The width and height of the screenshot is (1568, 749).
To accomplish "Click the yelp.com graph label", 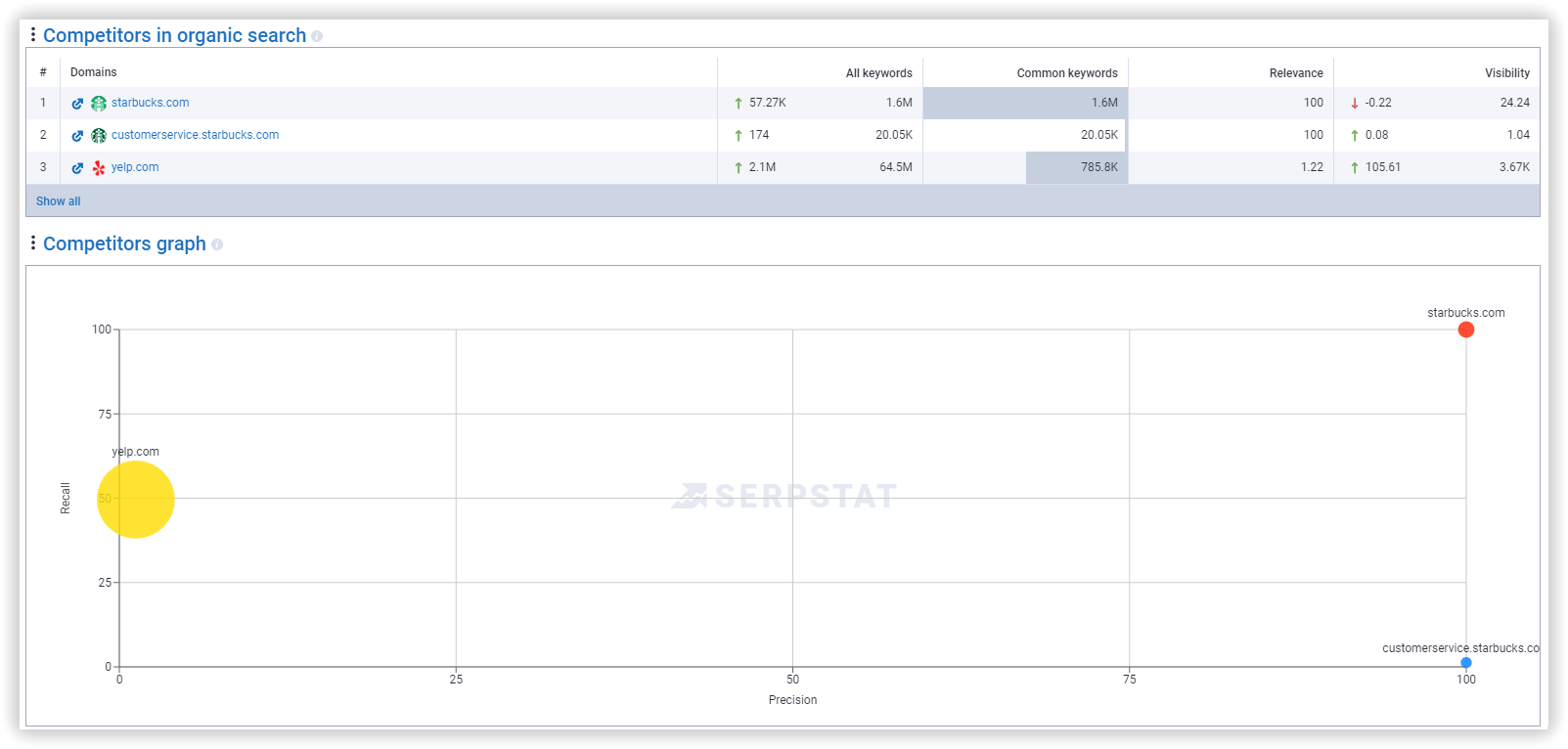I will point(135,452).
